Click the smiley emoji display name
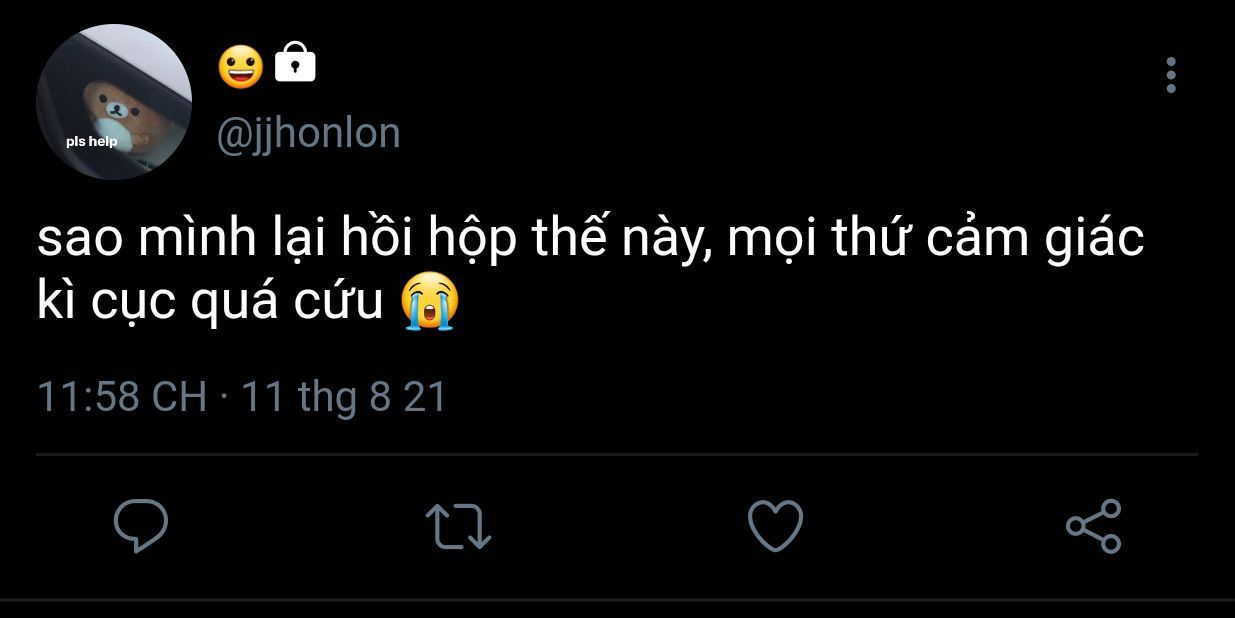 [x=241, y=66]
